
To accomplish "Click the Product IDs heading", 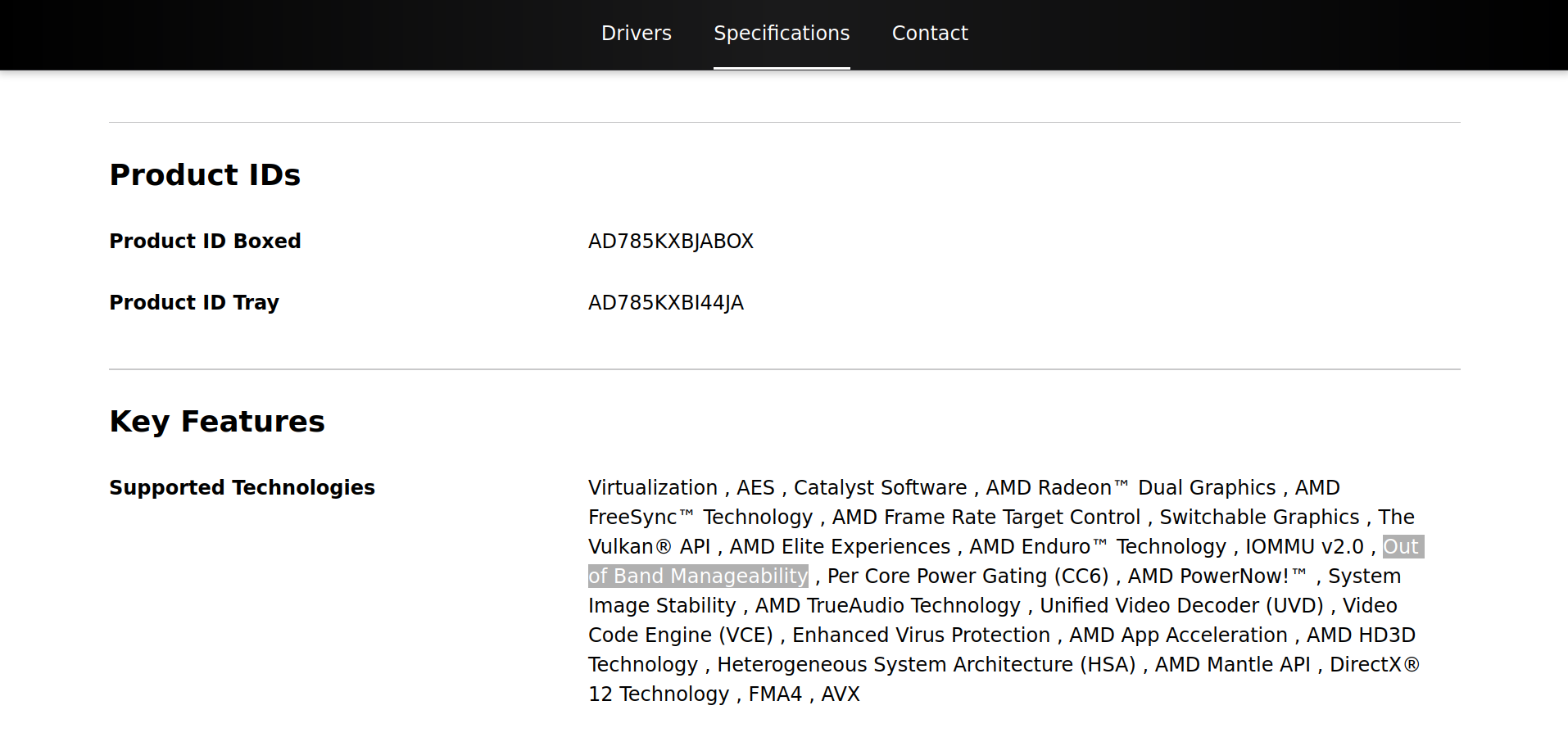I will click(x=205, y=175).
